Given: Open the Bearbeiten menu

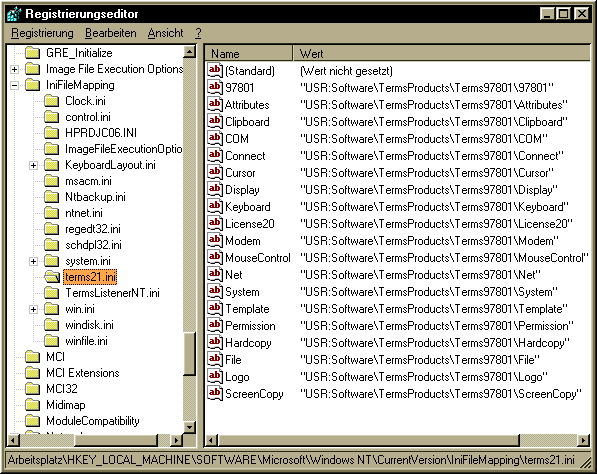Looking at the screenshot, I should pos(110,33).
